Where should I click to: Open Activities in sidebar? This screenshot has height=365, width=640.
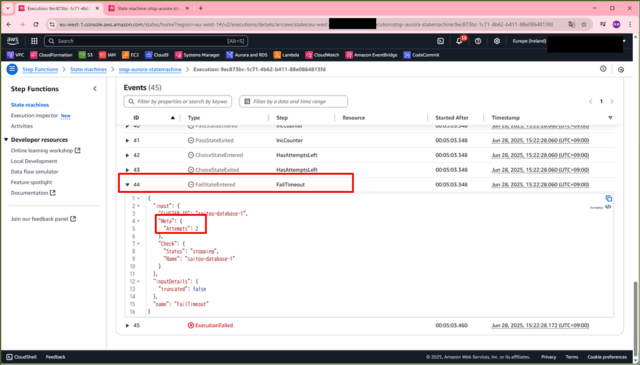tap(22, 126)
